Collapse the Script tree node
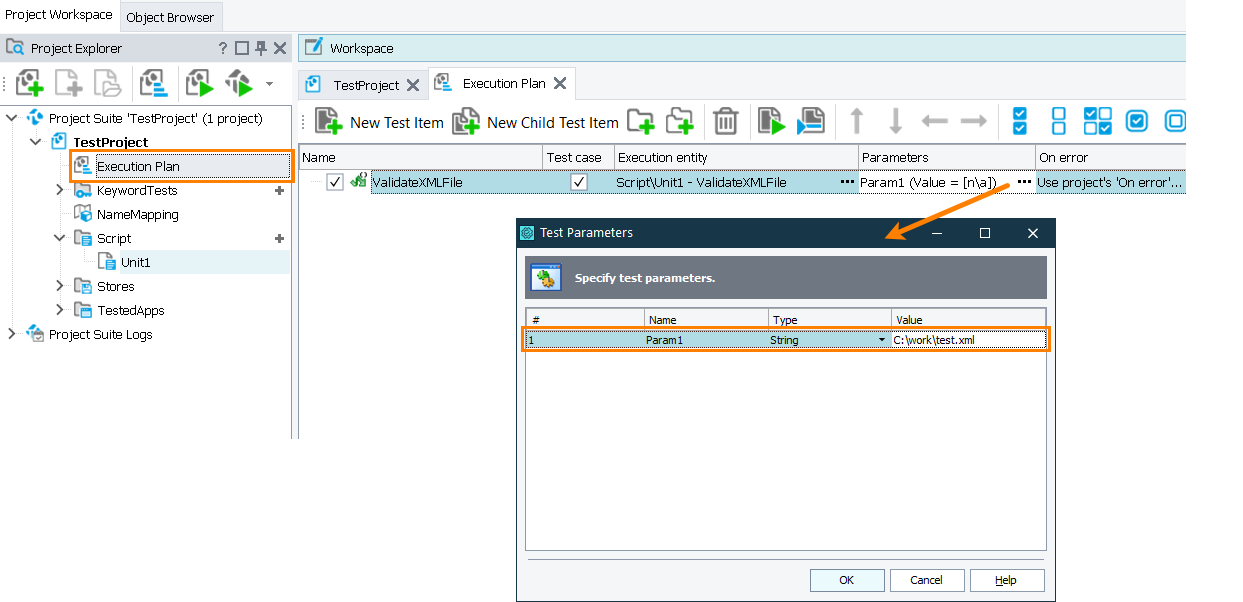Screen dimensions: 1243x602 pyautogui.click(x=60, y=238)
